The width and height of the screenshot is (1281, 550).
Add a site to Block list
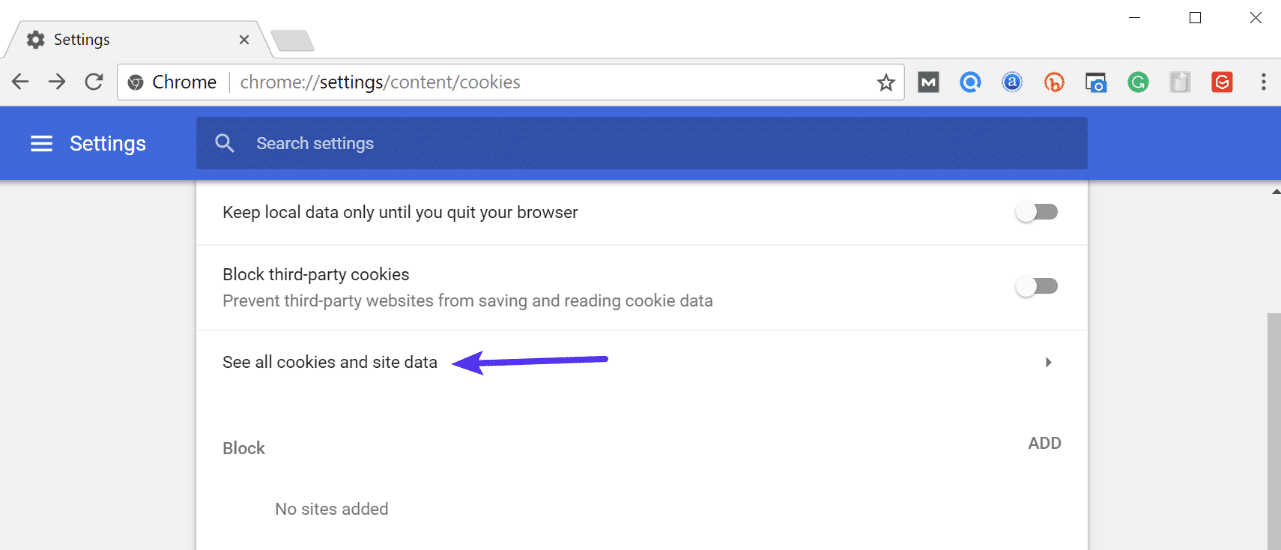click(1044, 444)
